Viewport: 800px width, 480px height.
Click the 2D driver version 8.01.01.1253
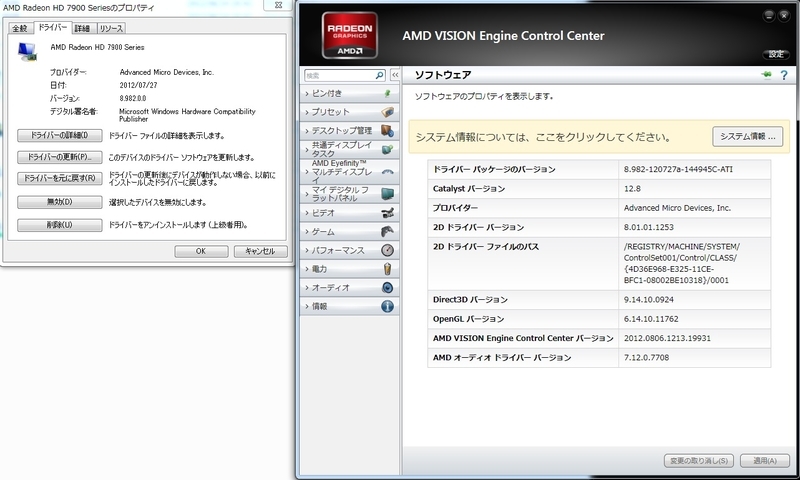pyautogui.click(x=648, y=228)
